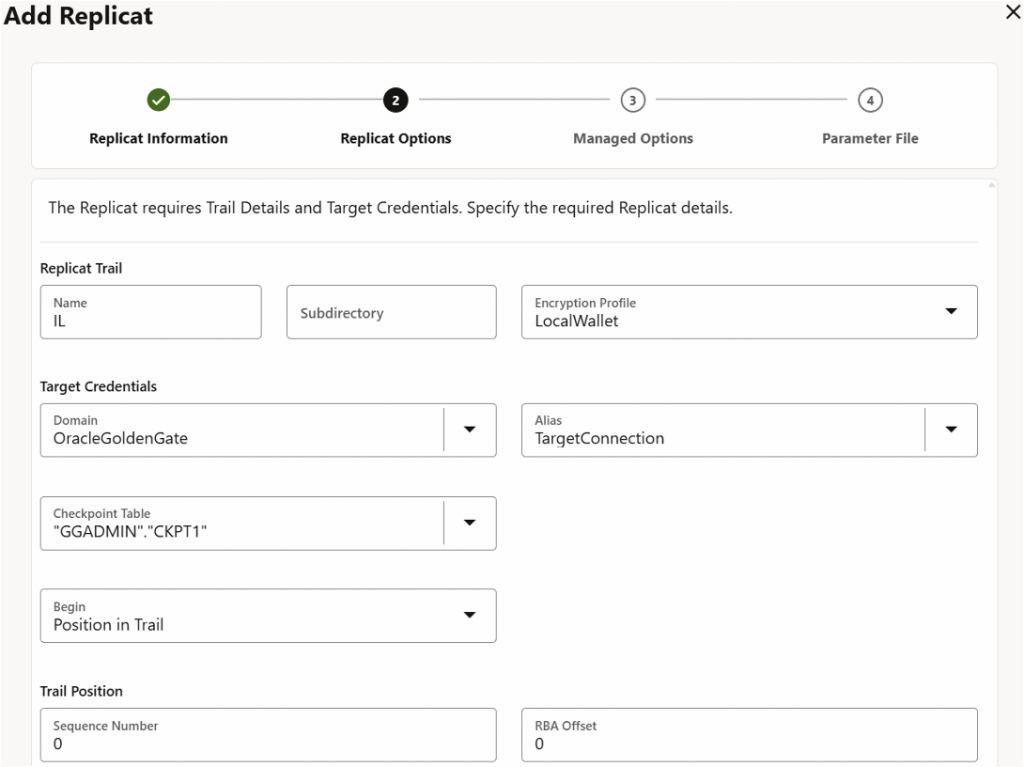Image resolution: width=1024 pixels, height=767 pixels.
Task: Click the Replicat Trail Name field
Action: pyautogui.click(x=150, y=312)
